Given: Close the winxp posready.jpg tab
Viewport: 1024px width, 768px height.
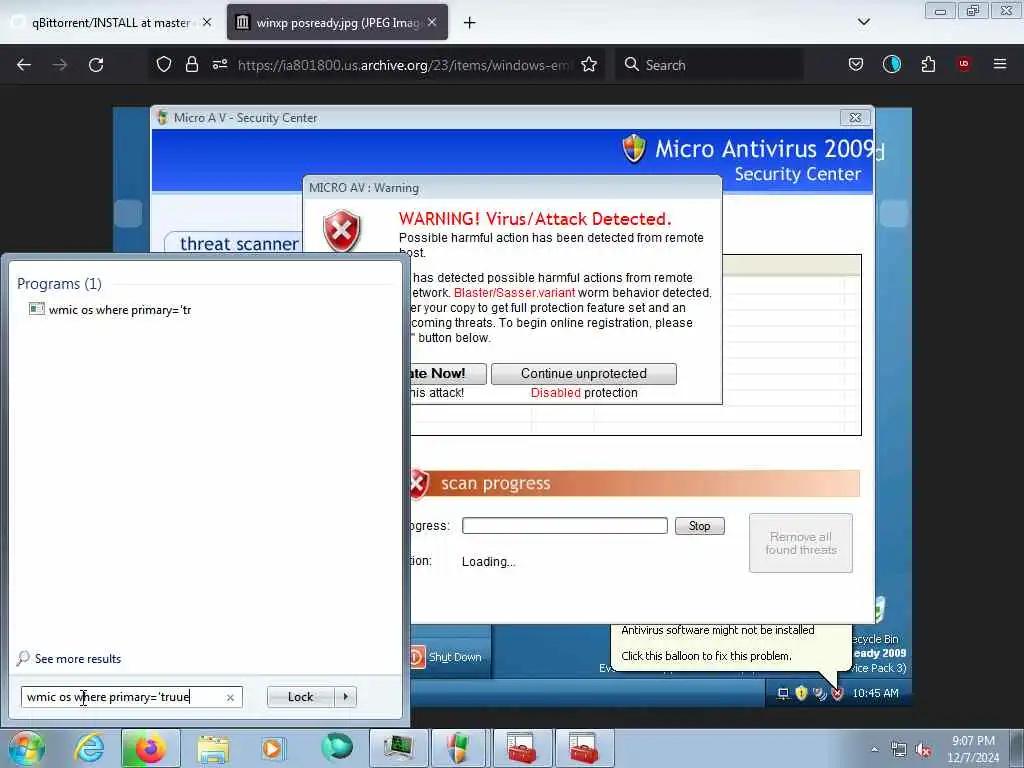Looking at the screenshot, I should pos(432,22).
